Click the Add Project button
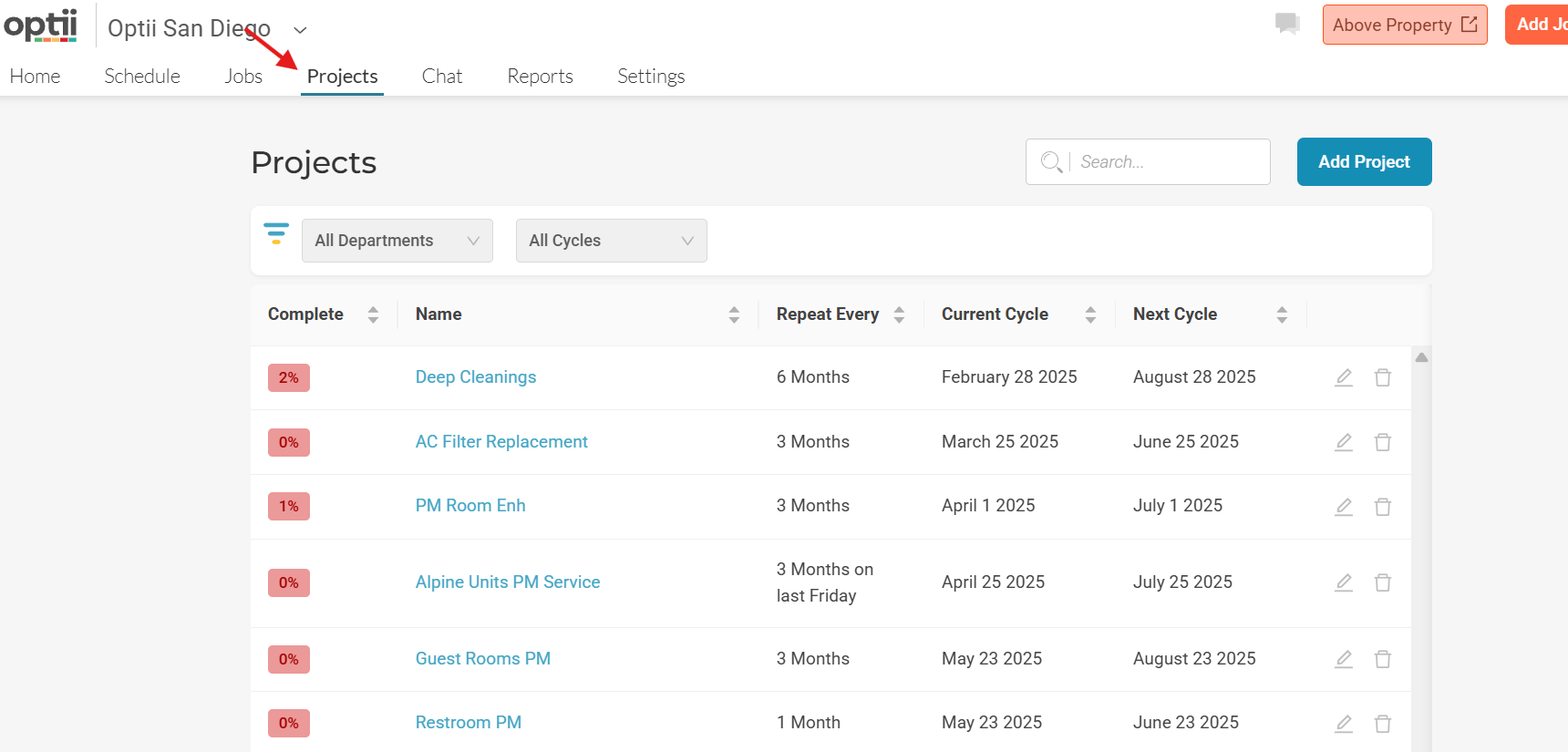The height and width of the screenshot is (752, 1568). click(x=1363, y=162)
